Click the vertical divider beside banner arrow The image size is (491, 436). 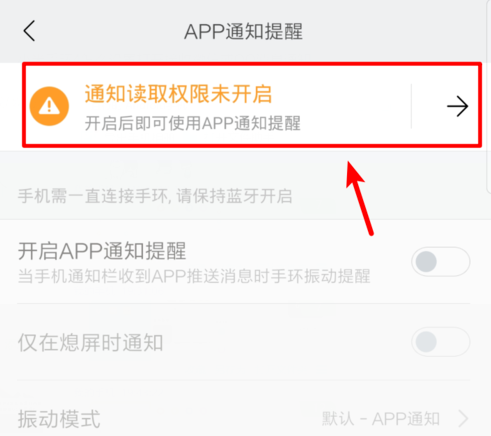tap(412, 106)
